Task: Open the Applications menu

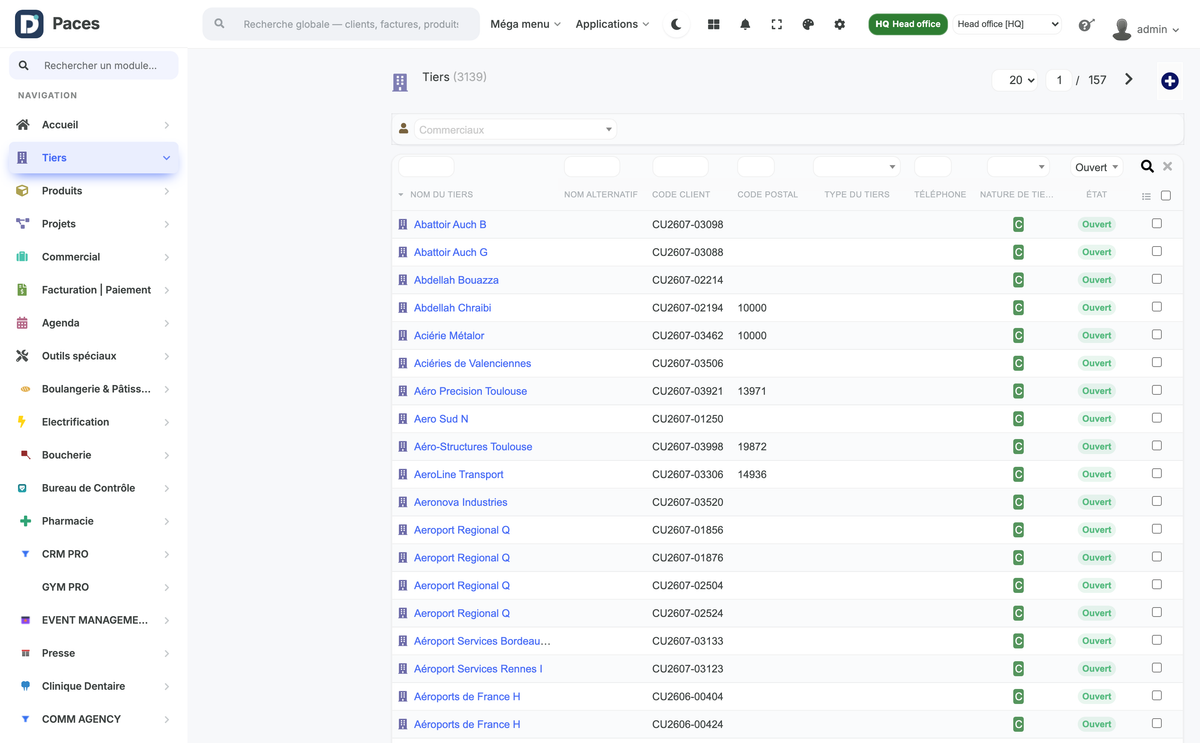Action: (x=612, y=24)
